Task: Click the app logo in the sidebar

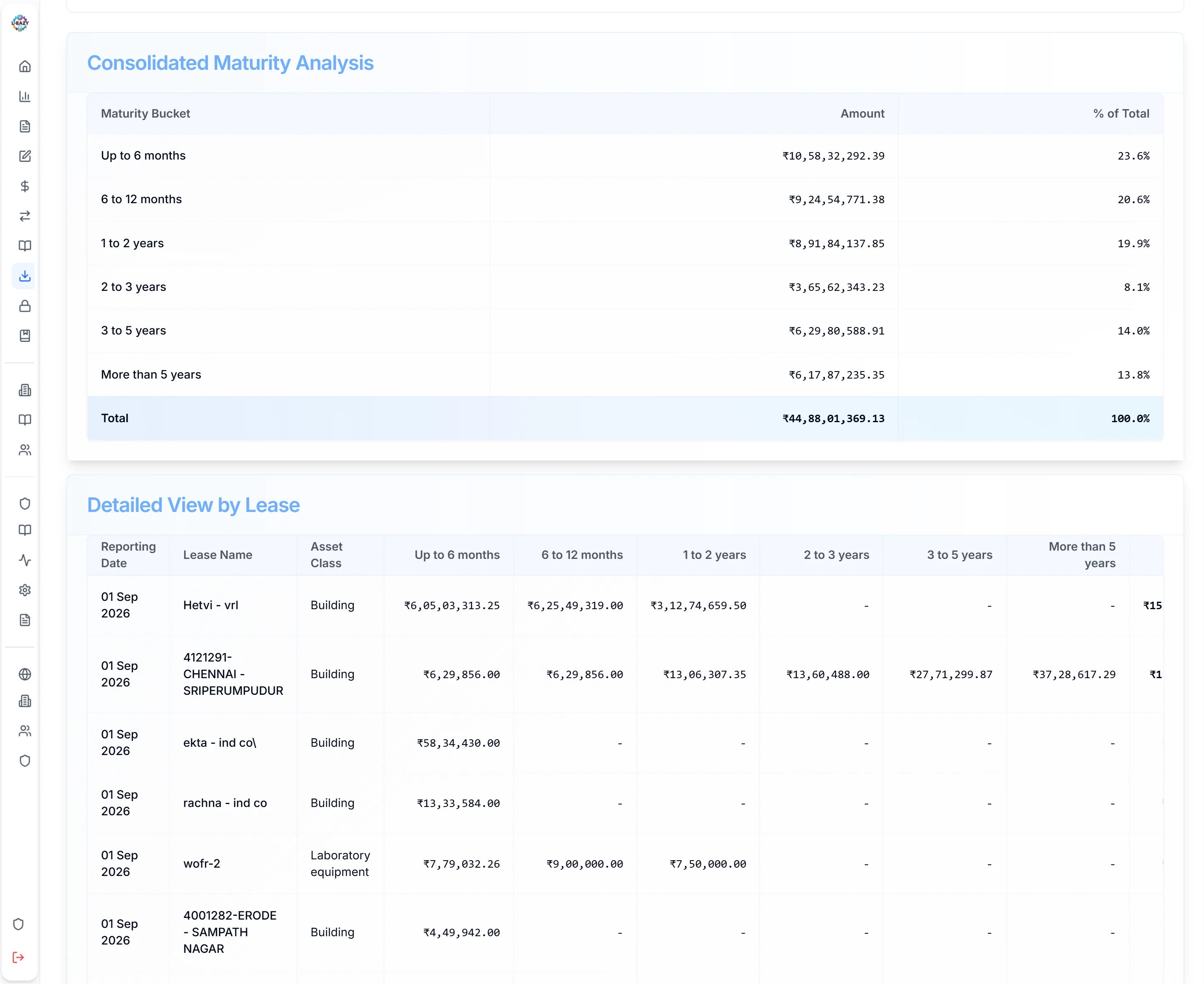Action: click(x=20, y=23)
